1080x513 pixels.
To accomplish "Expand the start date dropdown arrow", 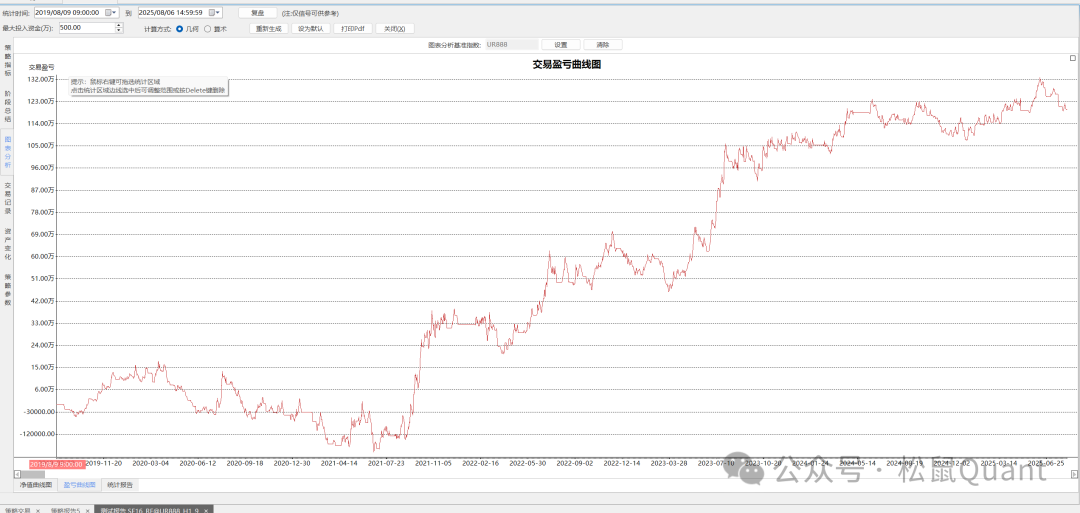I will tap(116, 13).
